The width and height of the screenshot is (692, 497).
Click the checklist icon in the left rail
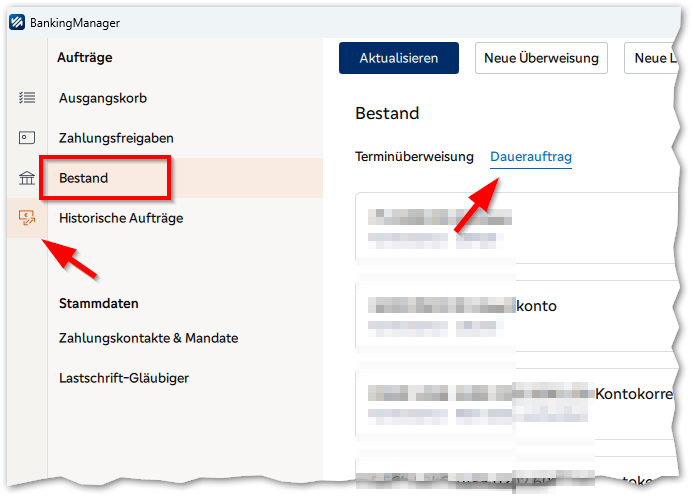click(27, 97)
